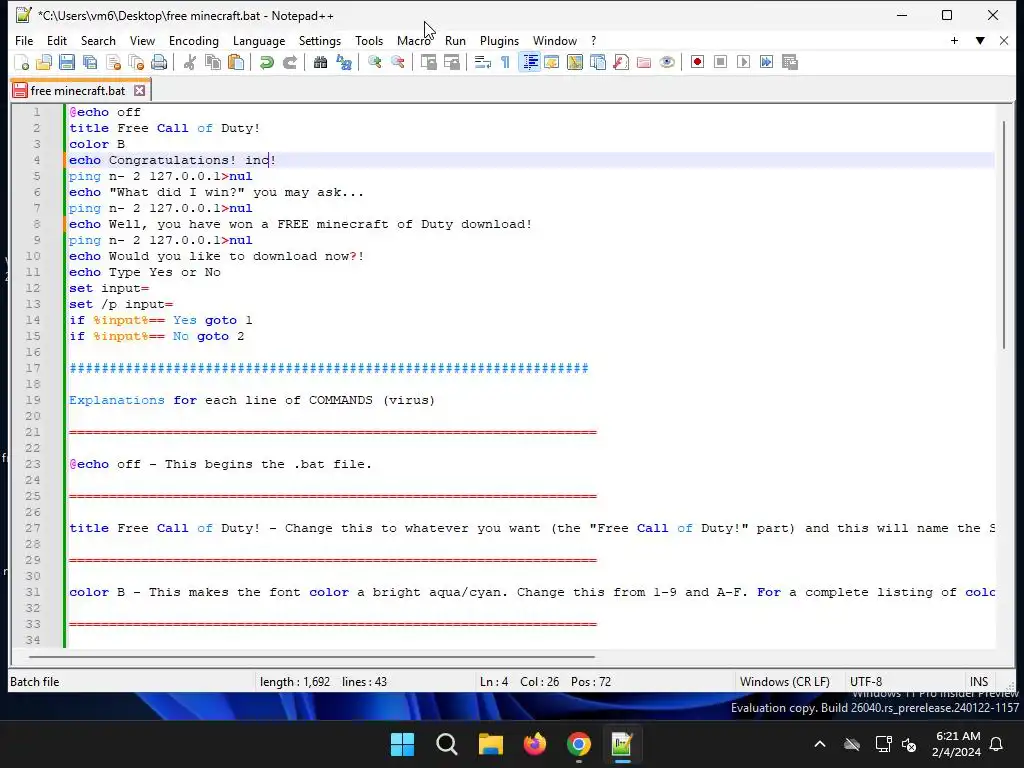Enable synchronized horizontal scrolling icon
This screenshot has height=768, width=1024.
pos(451,62)
